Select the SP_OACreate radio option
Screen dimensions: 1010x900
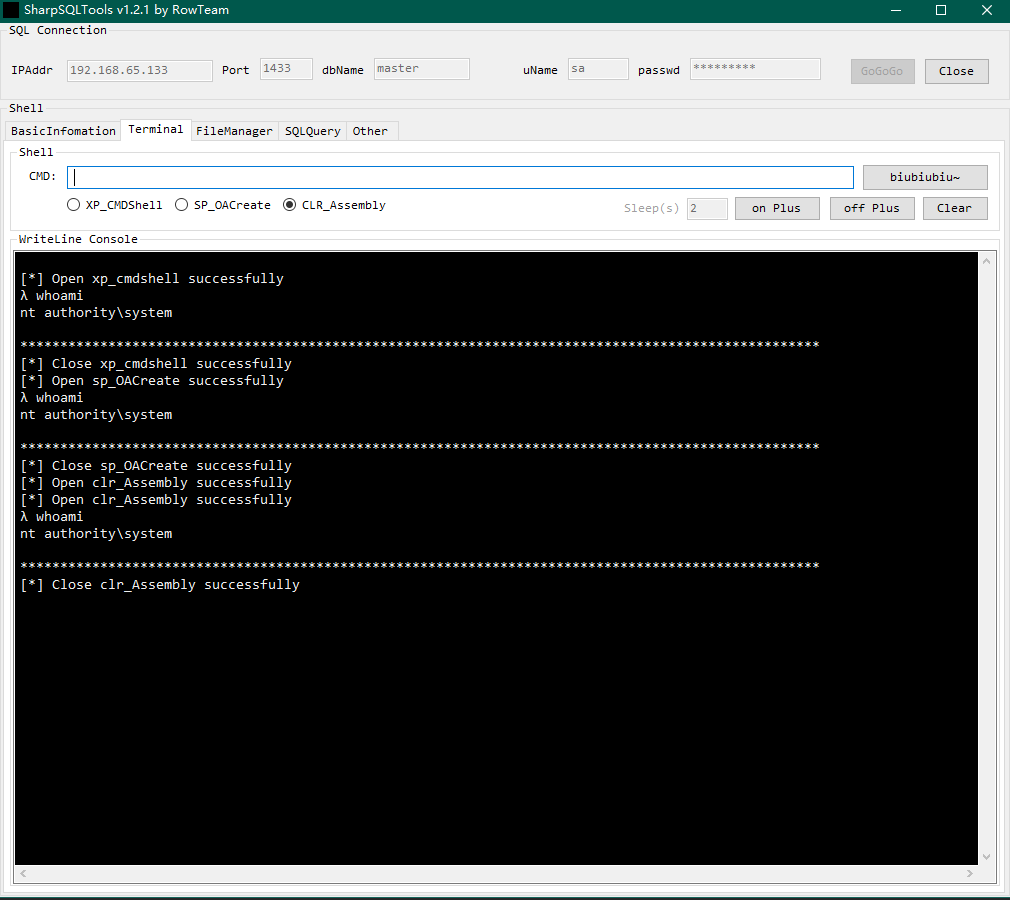coord(223,205)
